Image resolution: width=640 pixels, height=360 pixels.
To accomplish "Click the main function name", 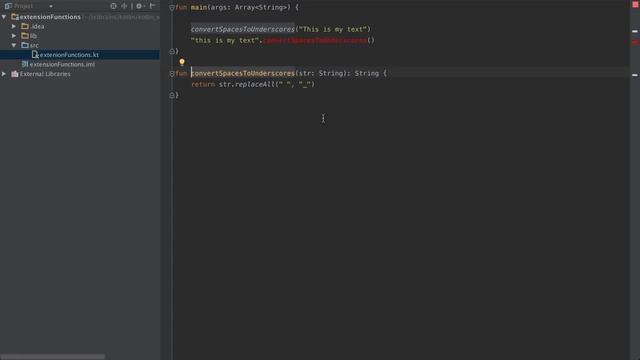I will [199, 7].
